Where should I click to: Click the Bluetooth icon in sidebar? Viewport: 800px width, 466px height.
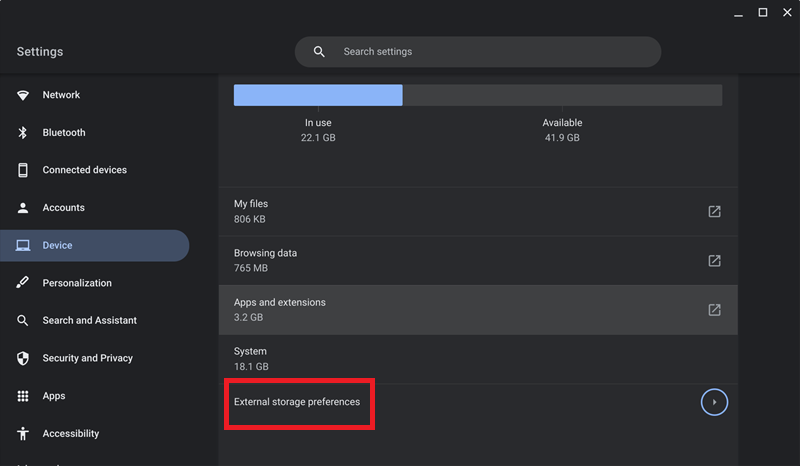click(22, 133)
